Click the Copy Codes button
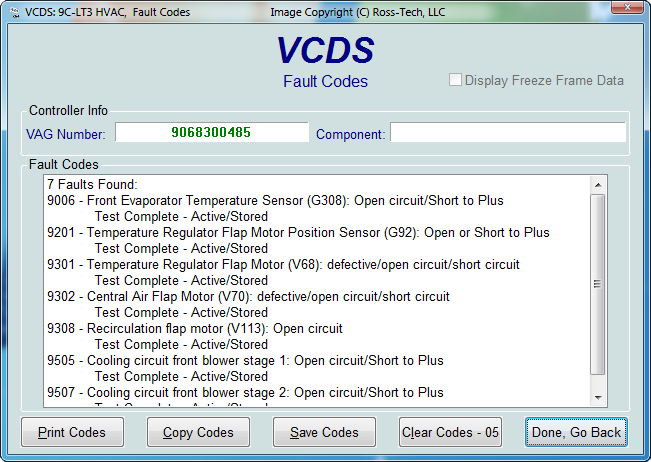Viewport: 651px width, 462px height. pyautogui.click(x=198, y=432)
